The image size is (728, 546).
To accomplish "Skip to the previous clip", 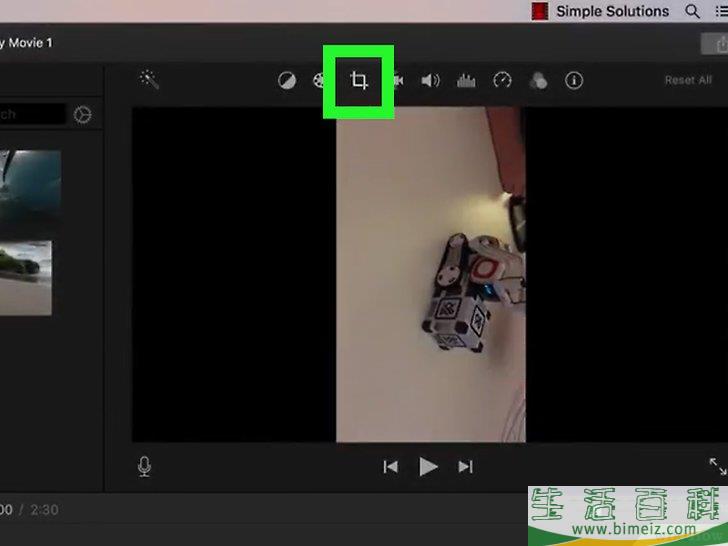I will 390,467.
